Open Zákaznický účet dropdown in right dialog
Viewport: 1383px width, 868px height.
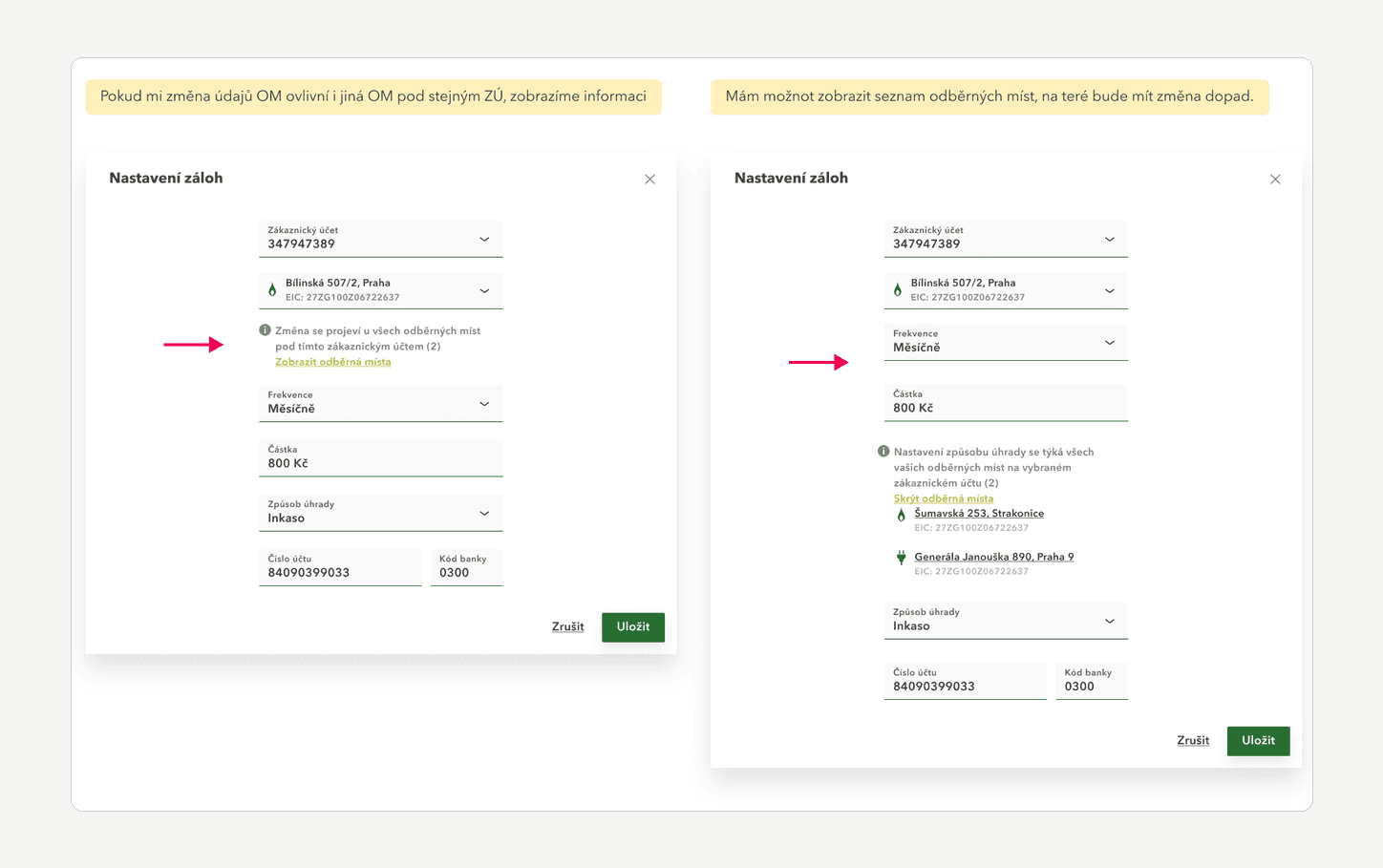point(1006,239)
